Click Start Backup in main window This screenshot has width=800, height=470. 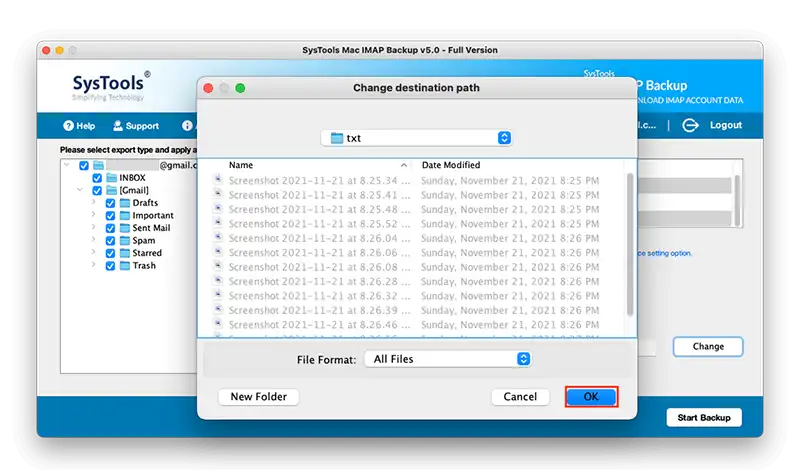pos(704,417)
